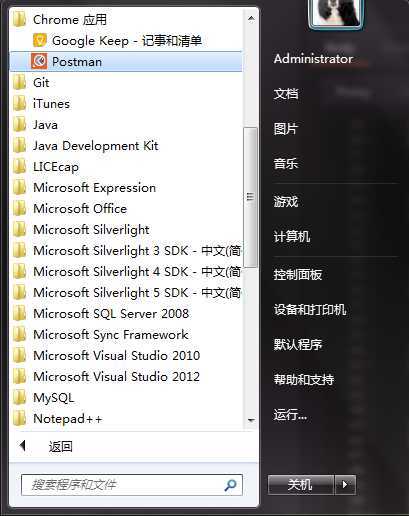Click the user account picture

(335, 13)
